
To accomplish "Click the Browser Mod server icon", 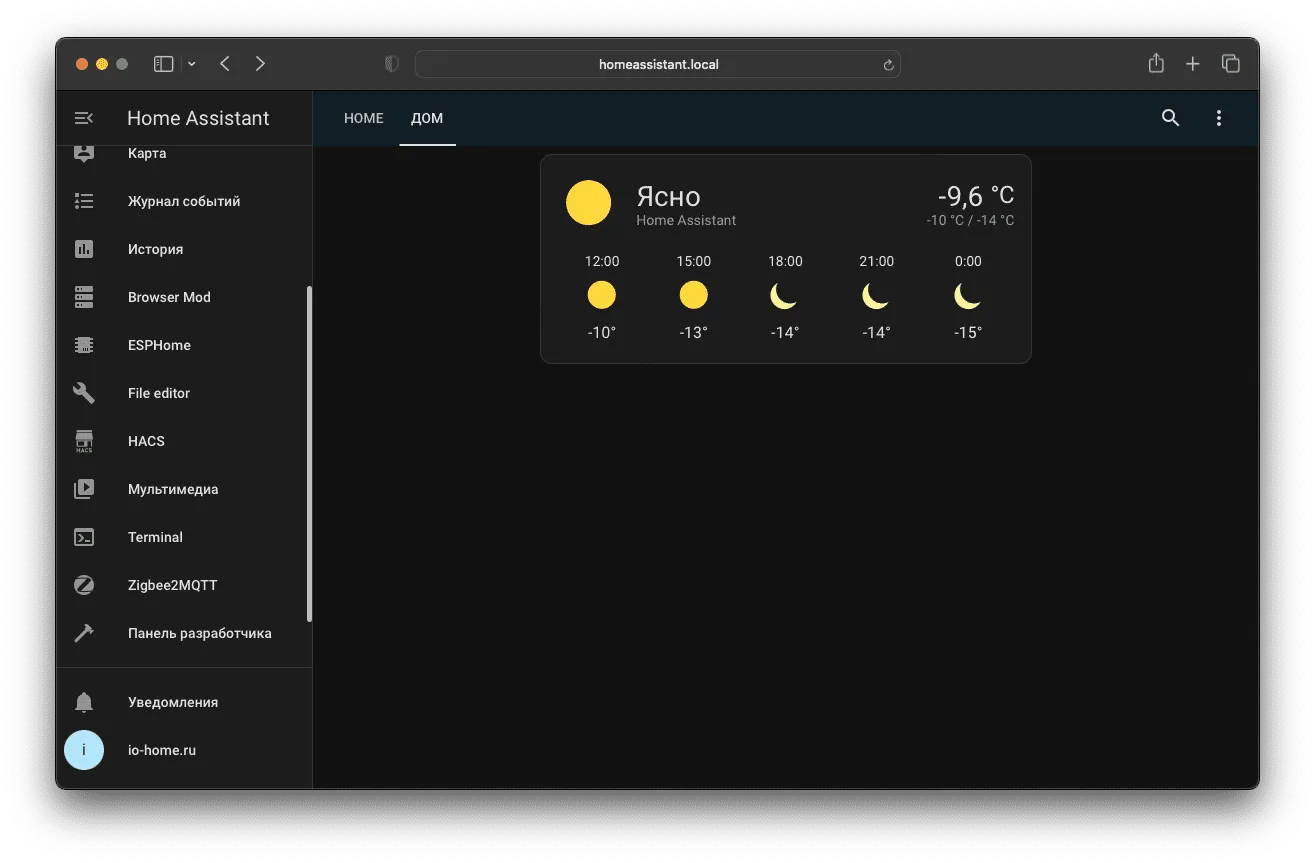I will coord(84,297).
